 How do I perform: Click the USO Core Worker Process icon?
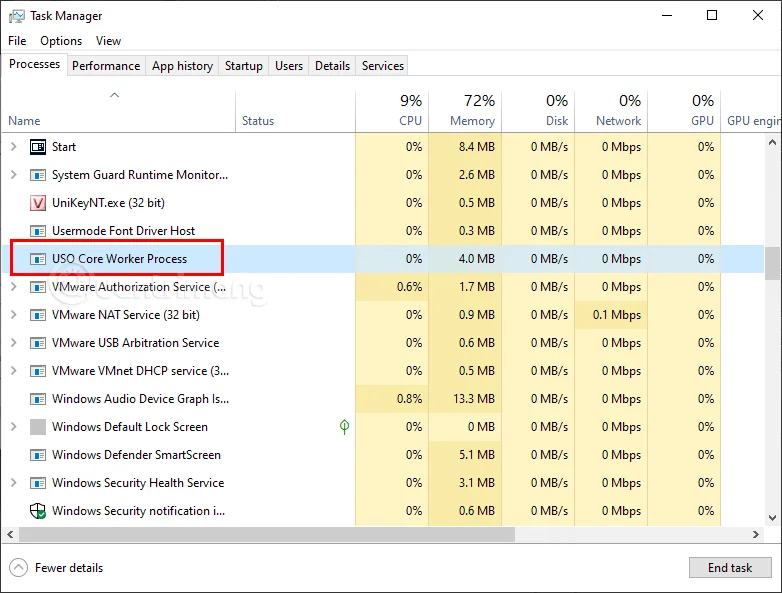coord(38,259)
